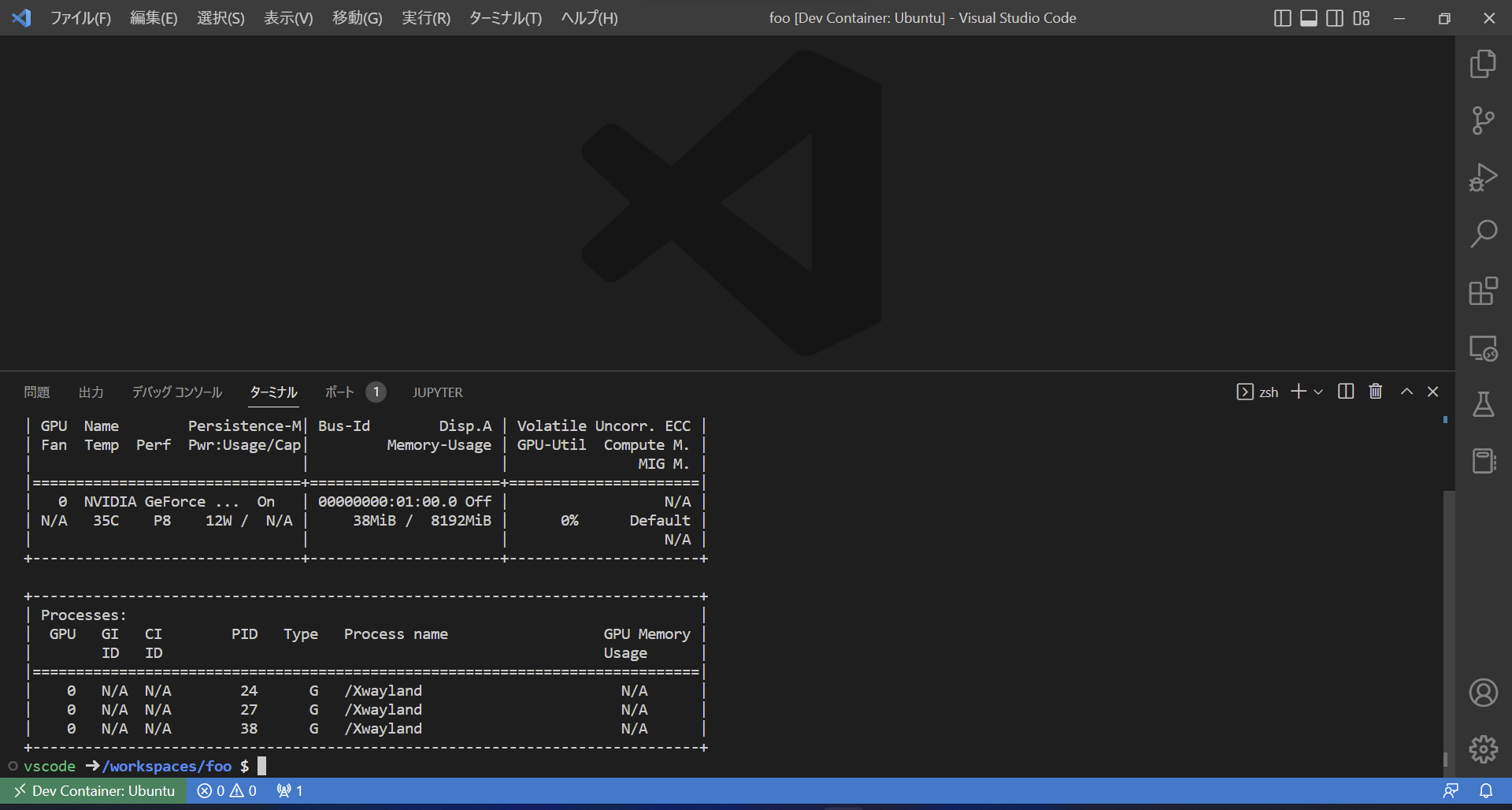Open the Search view
1512x810 pixels.
tap(1484, 234)
